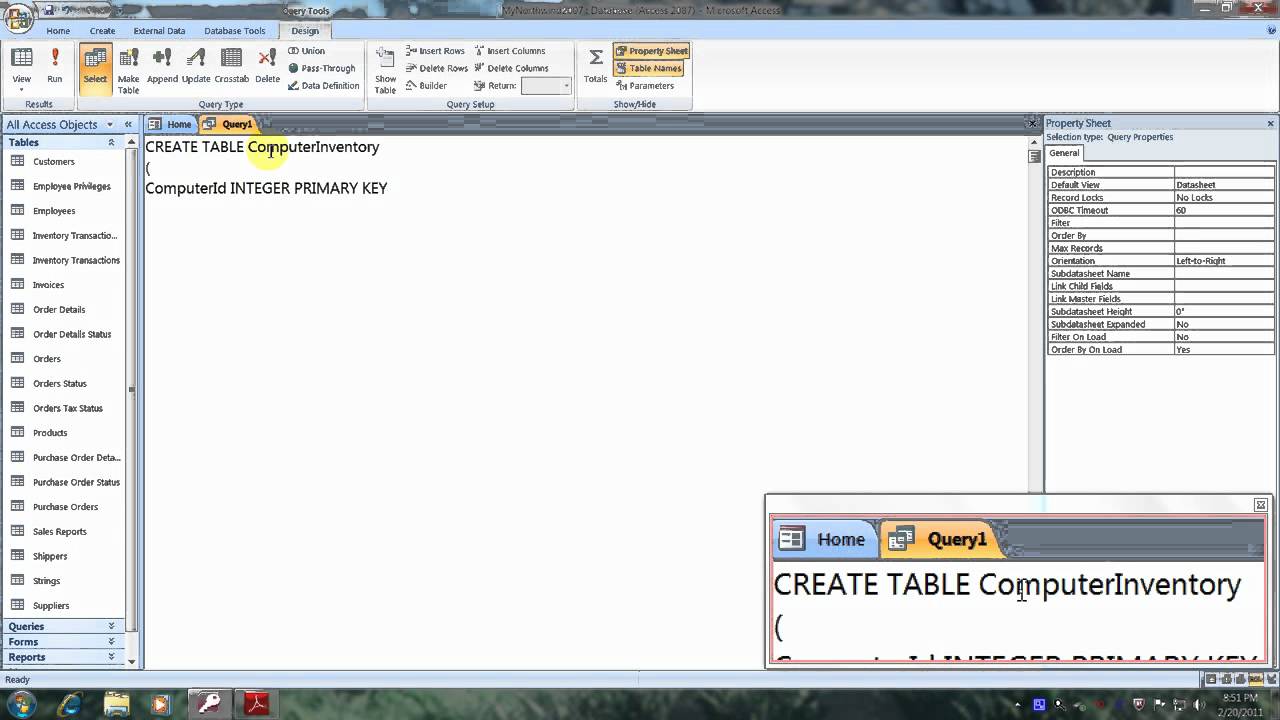Image resolution: width=1280 pixels, height=720 pixels.
Task: Click the Union query button
Action: 306,51
